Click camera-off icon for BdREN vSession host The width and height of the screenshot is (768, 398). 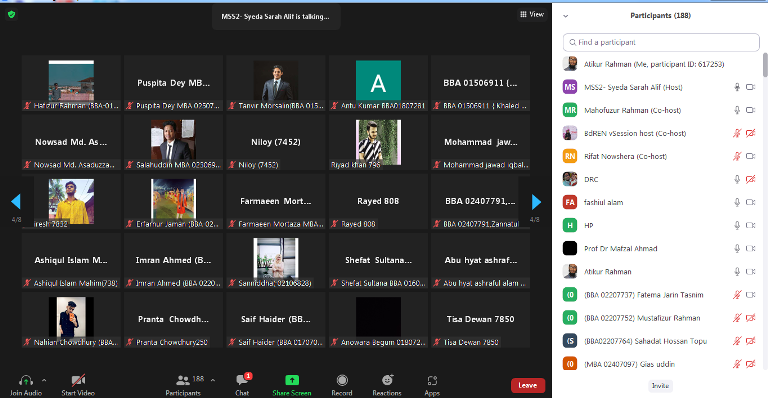point(750,133)
